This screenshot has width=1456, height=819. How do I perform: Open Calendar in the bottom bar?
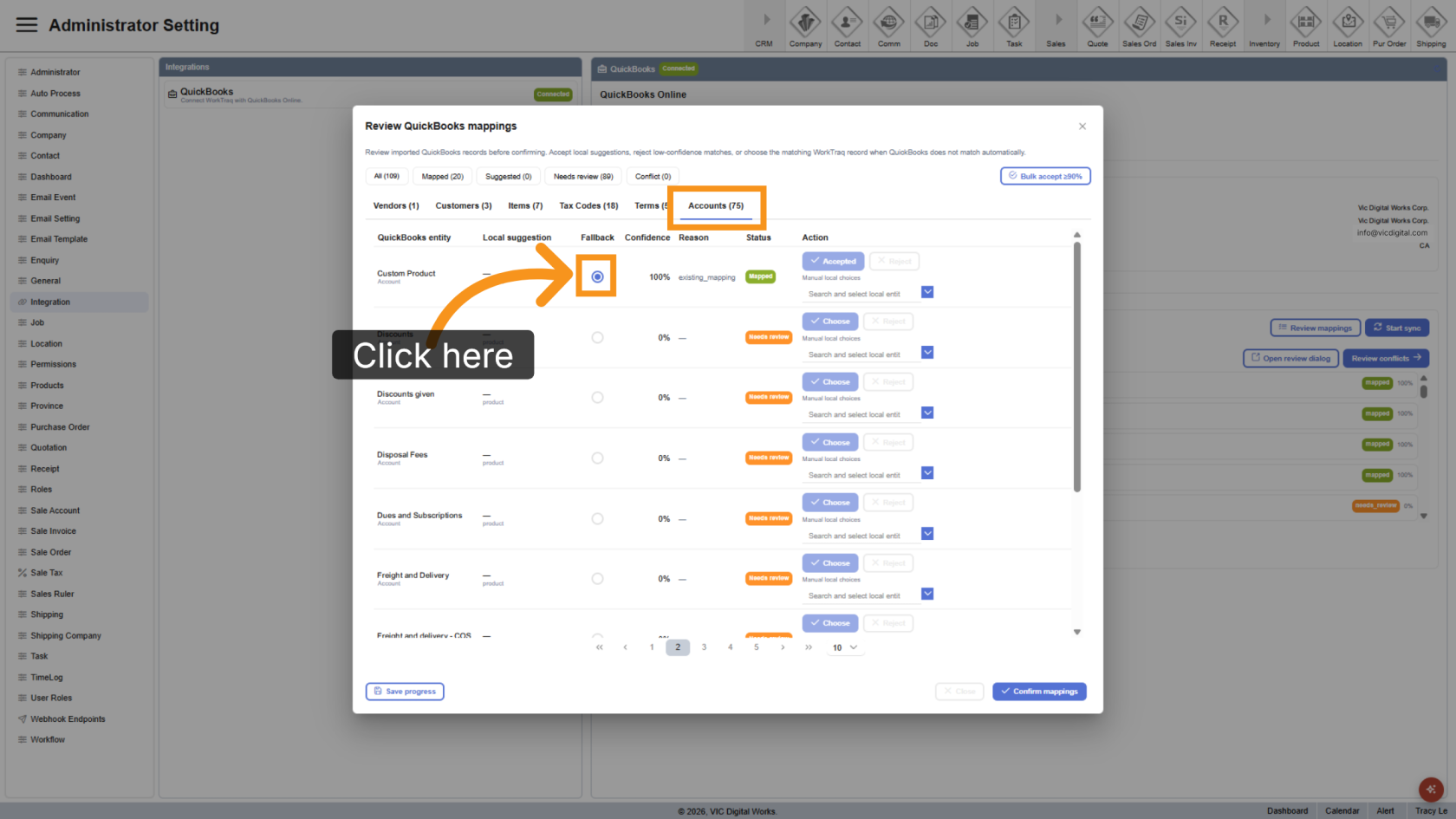click(x=1342, y=811)
